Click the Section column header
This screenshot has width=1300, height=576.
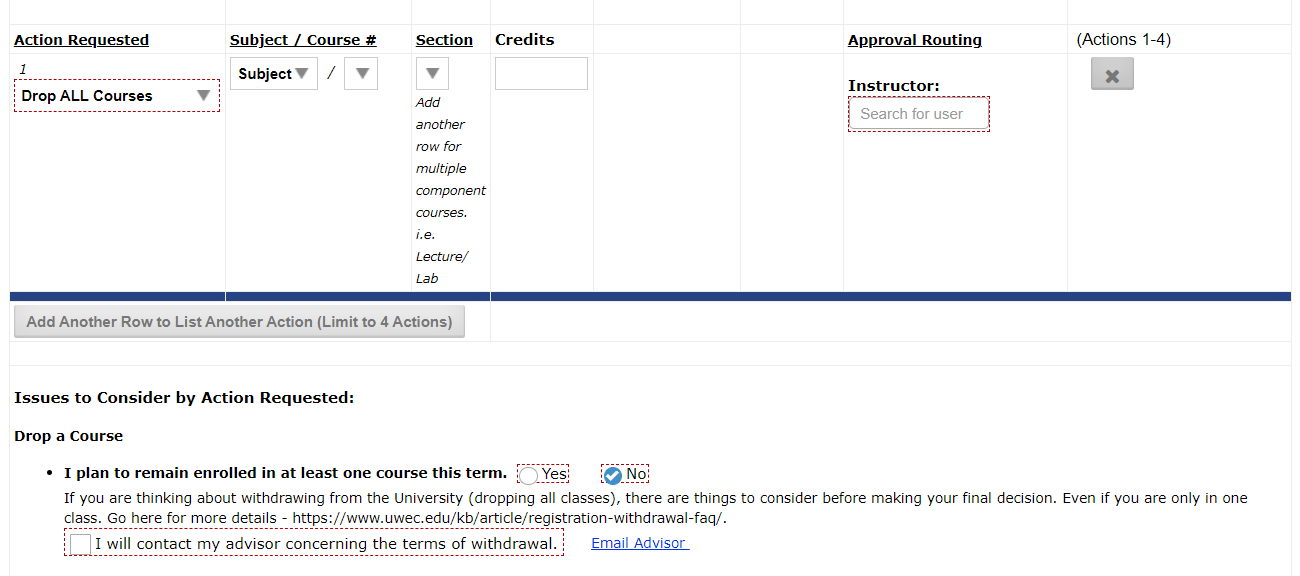444,40
